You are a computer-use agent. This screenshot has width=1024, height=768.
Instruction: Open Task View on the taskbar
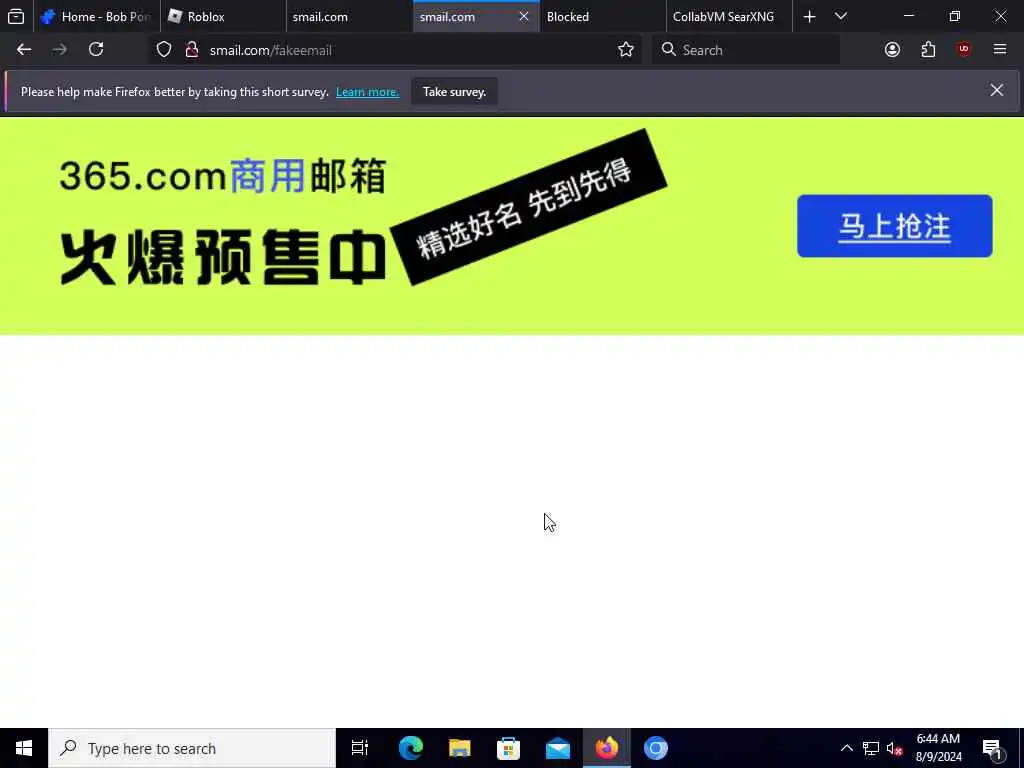[x=360, y=748]
